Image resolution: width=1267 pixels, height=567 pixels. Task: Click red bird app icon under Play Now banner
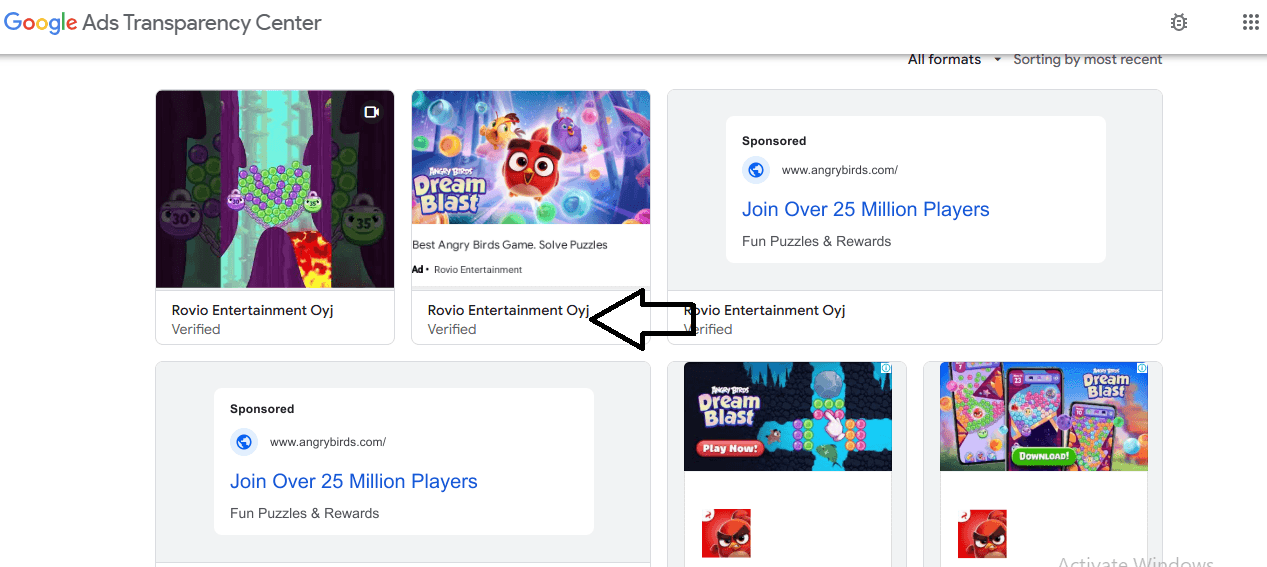pos(727,533)
